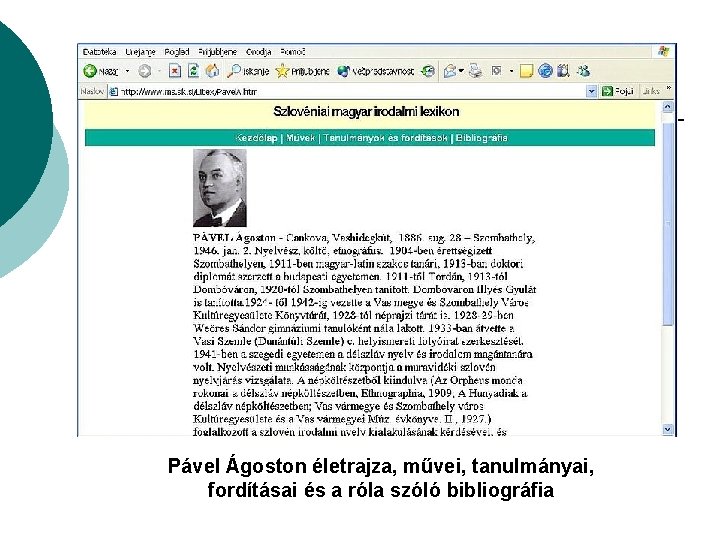Click the blue globe toolbar icon
The height and width of the screenshot is (540, 720).
(545, 71)
